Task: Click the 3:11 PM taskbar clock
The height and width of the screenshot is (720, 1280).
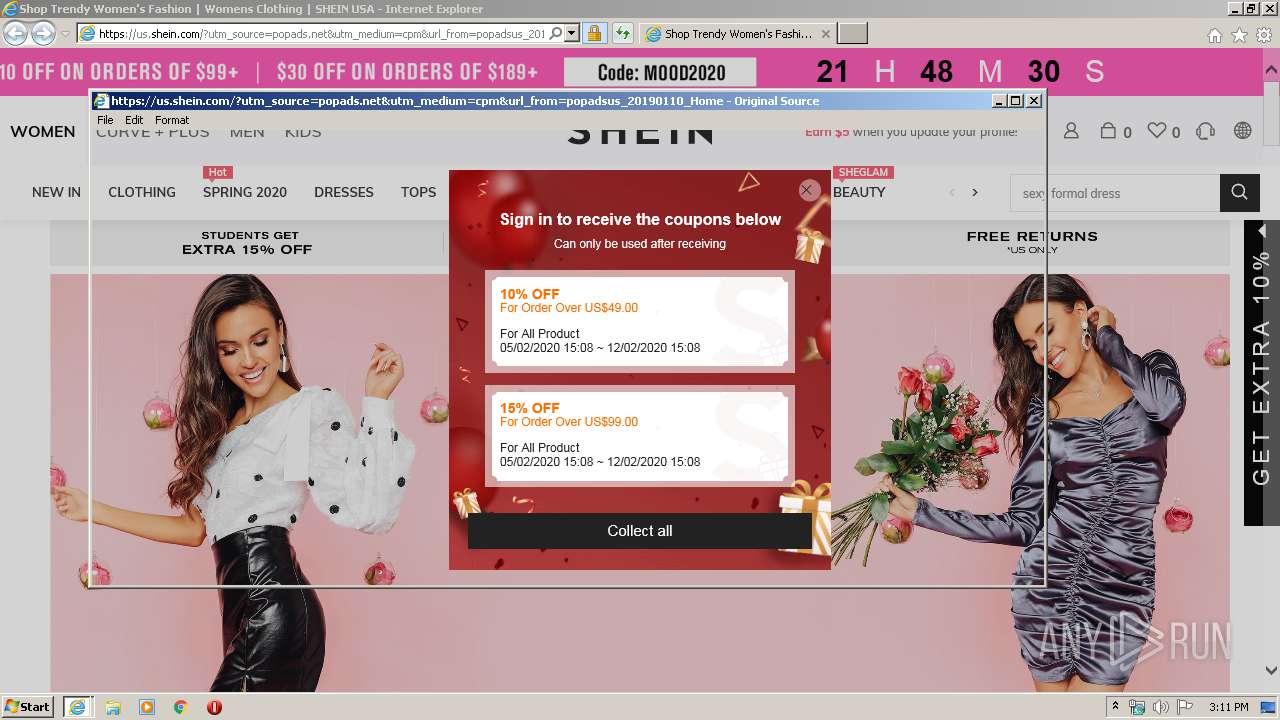Action: tap(1229, 707)
